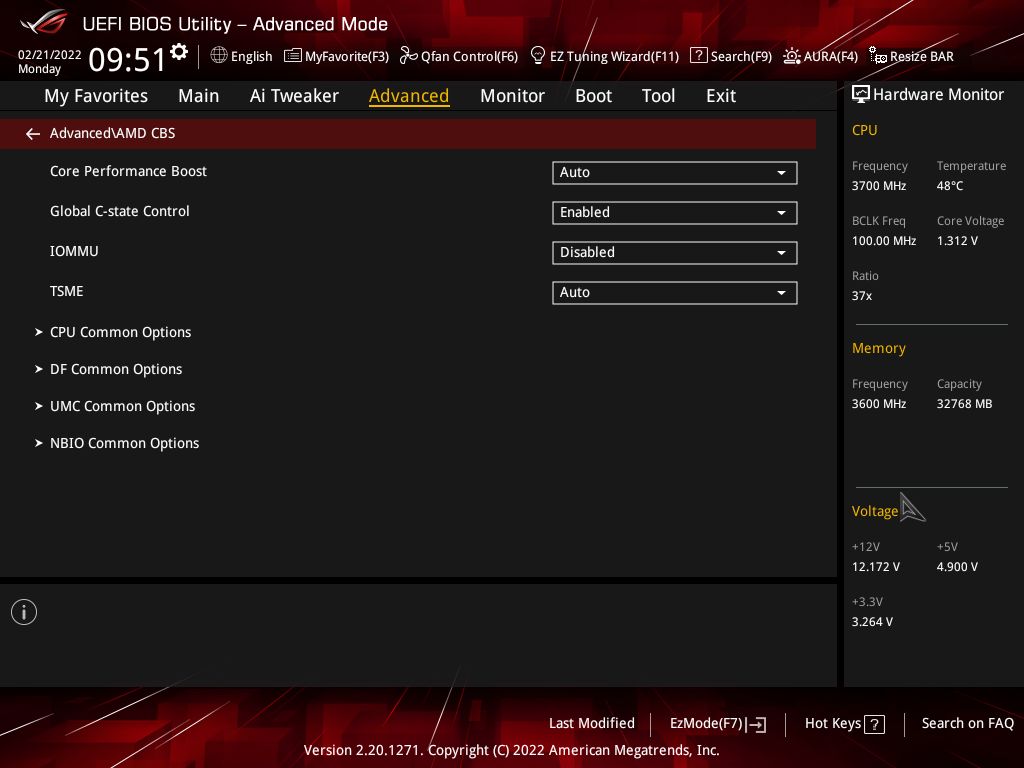
Task: Open the Global C-state Control dropdown
Action: click(x=675, y=213)
